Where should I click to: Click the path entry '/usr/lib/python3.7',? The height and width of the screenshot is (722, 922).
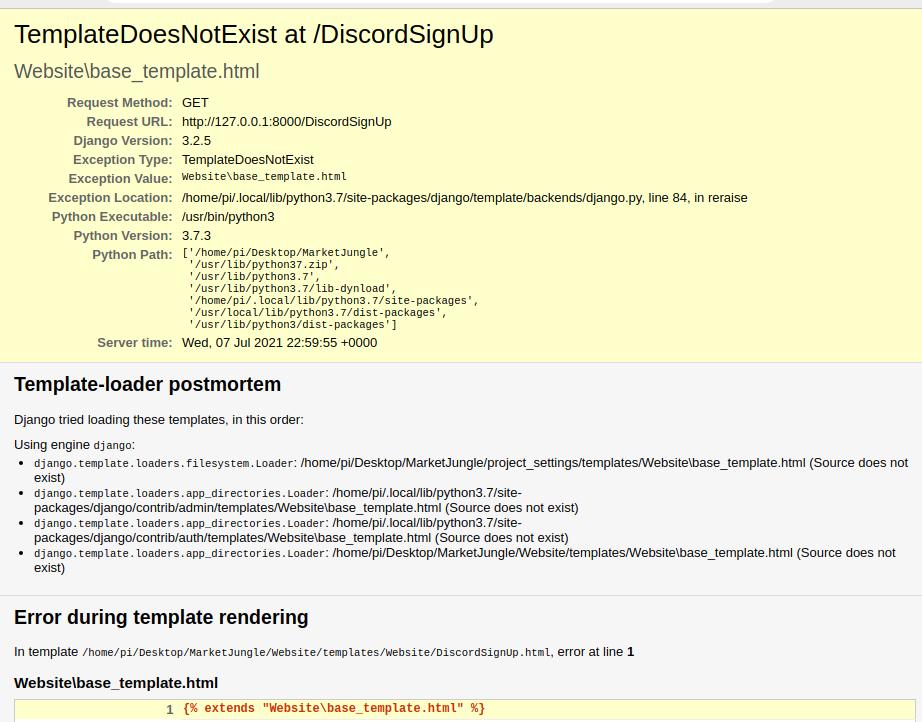pos(255,276)
